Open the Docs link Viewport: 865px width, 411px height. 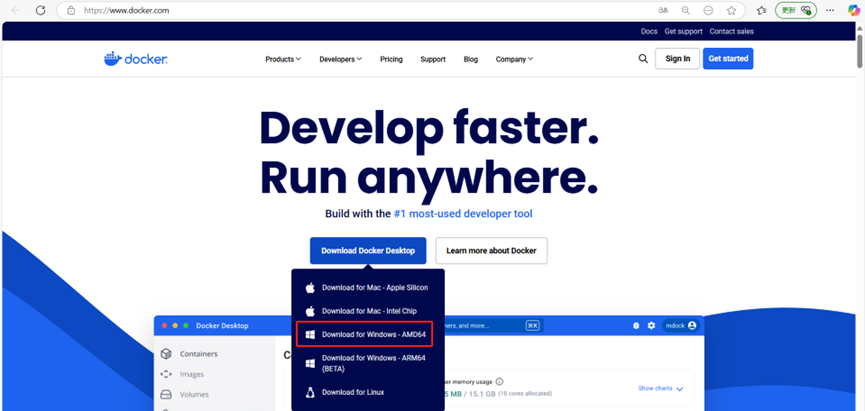(x=649, y=31)
